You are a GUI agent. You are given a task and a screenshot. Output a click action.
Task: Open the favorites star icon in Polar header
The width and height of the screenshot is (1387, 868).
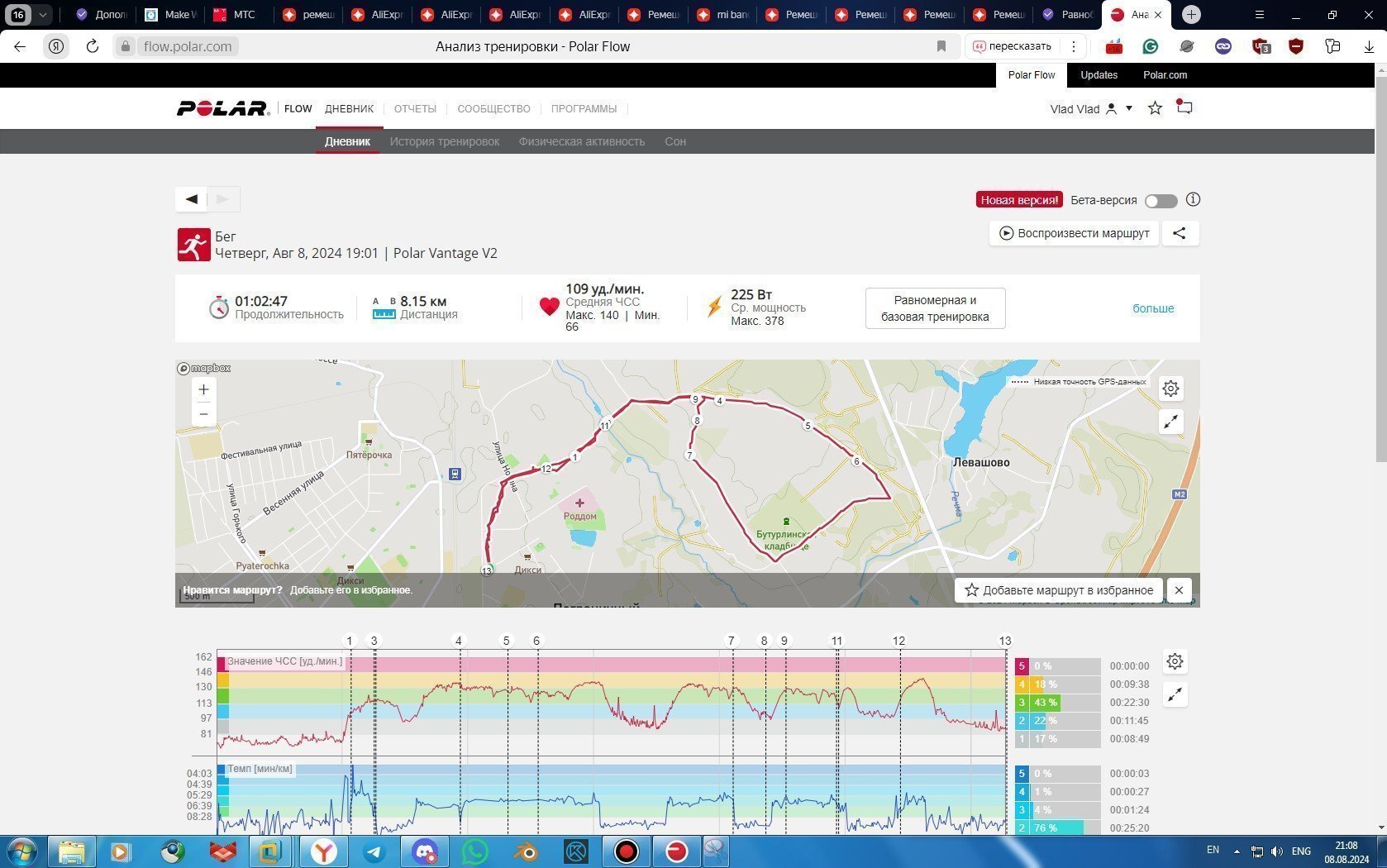click(1156, 108)
